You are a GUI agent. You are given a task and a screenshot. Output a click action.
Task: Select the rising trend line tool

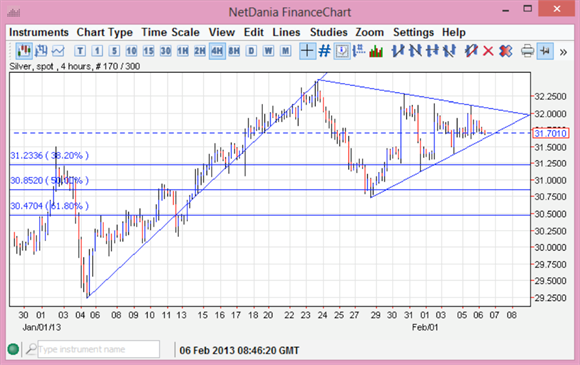(398, 51)
